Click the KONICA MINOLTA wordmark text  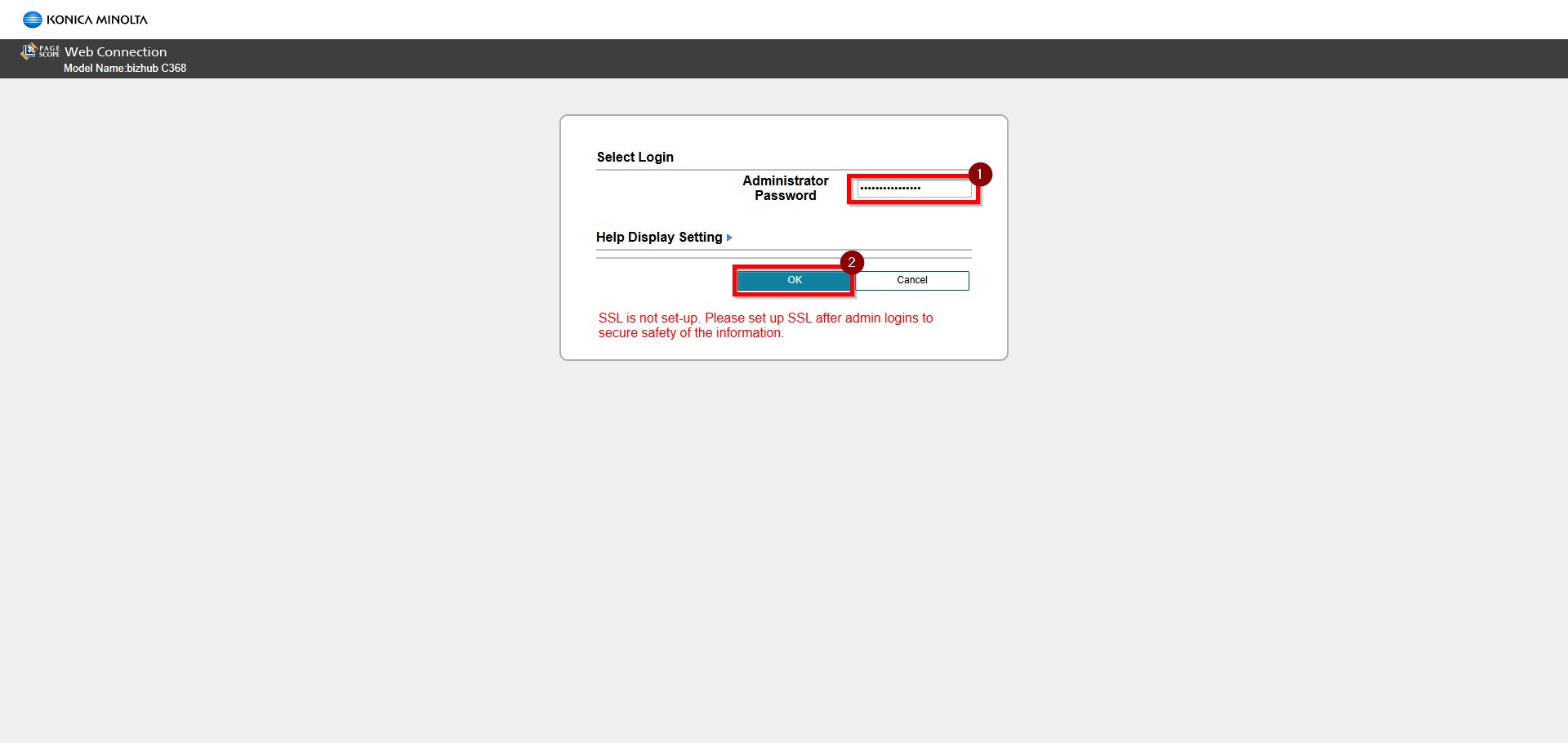point(97,20)
